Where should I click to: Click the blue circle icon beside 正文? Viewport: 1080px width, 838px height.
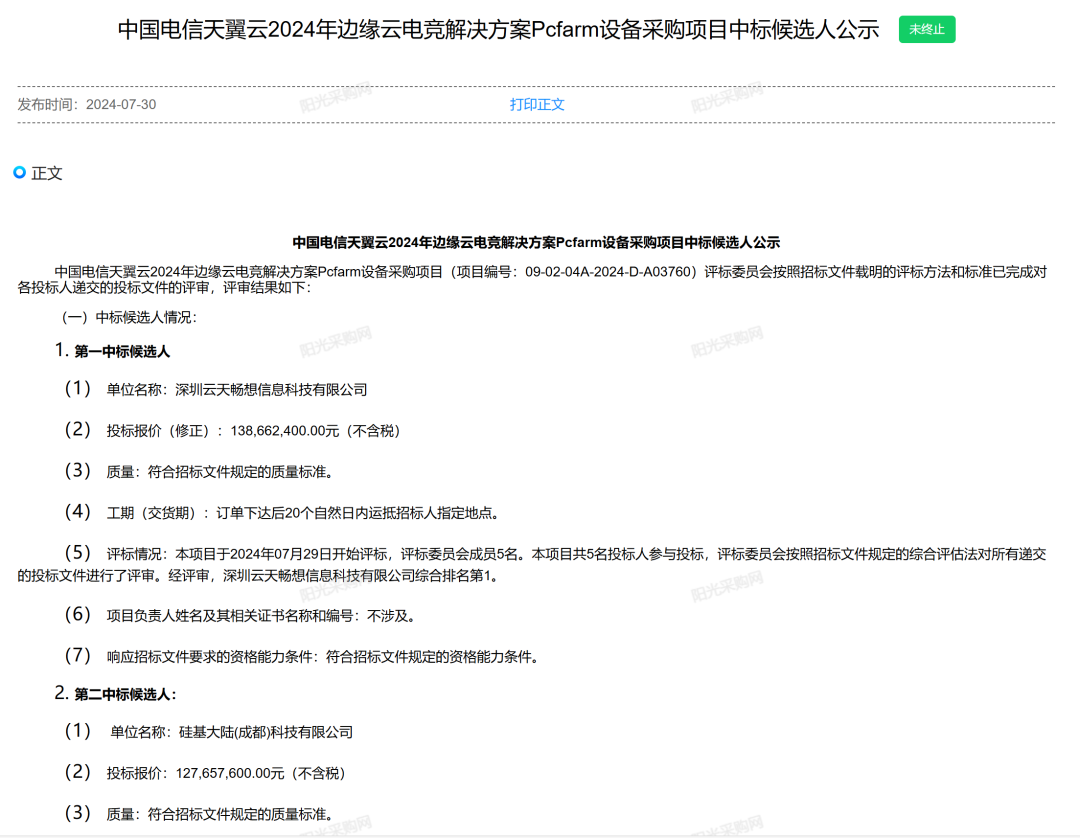point(20,172)
